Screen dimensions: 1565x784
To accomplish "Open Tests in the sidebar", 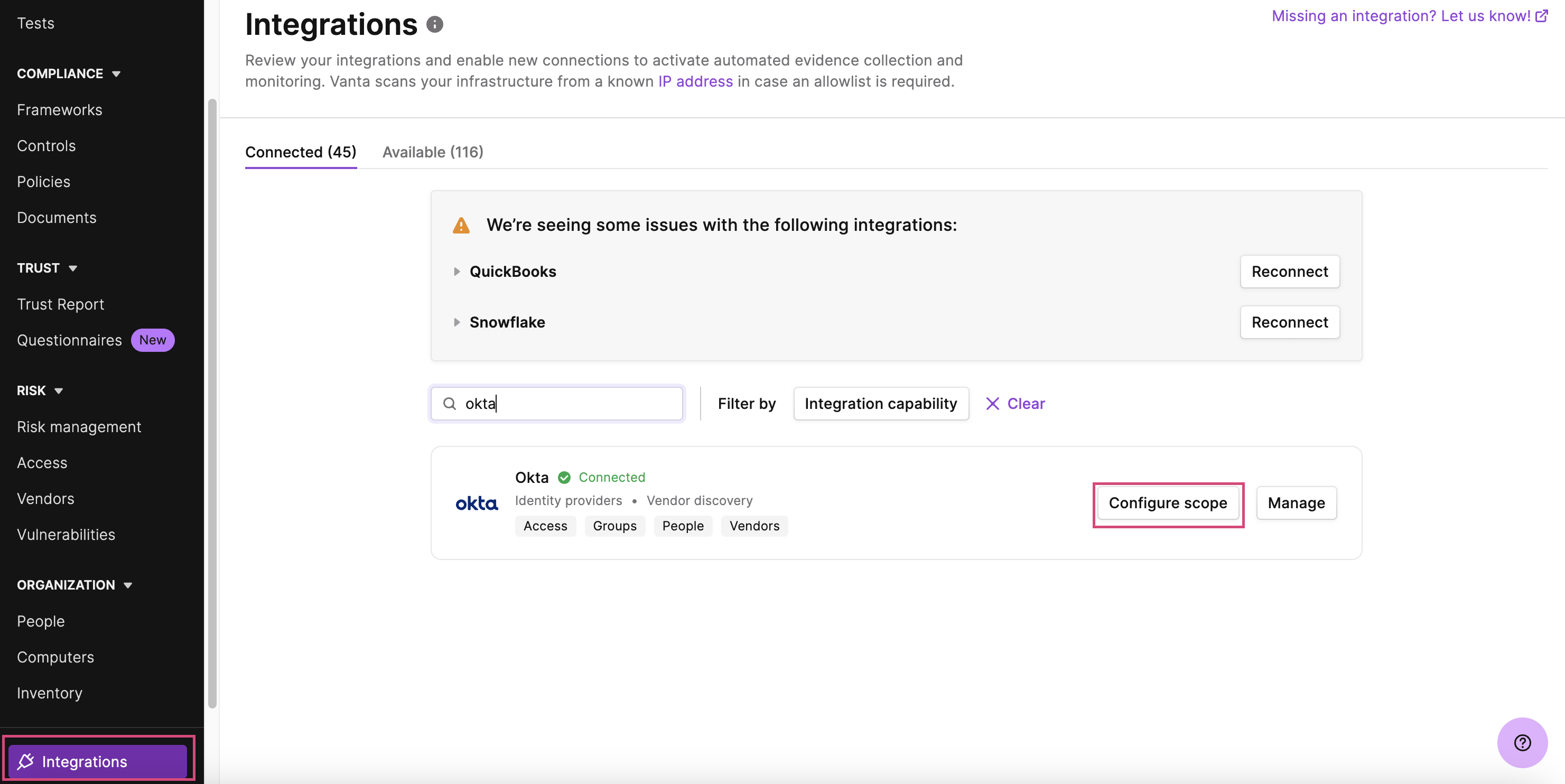I will click(36, 23).
